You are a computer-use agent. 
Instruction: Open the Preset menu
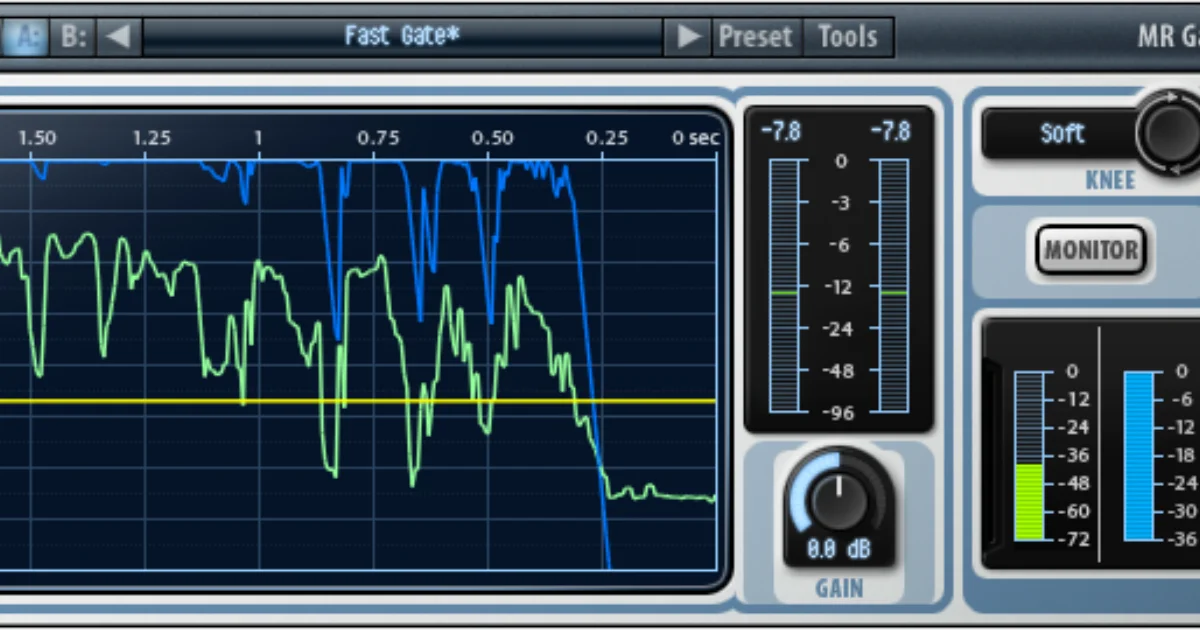[x=756, y=37]
